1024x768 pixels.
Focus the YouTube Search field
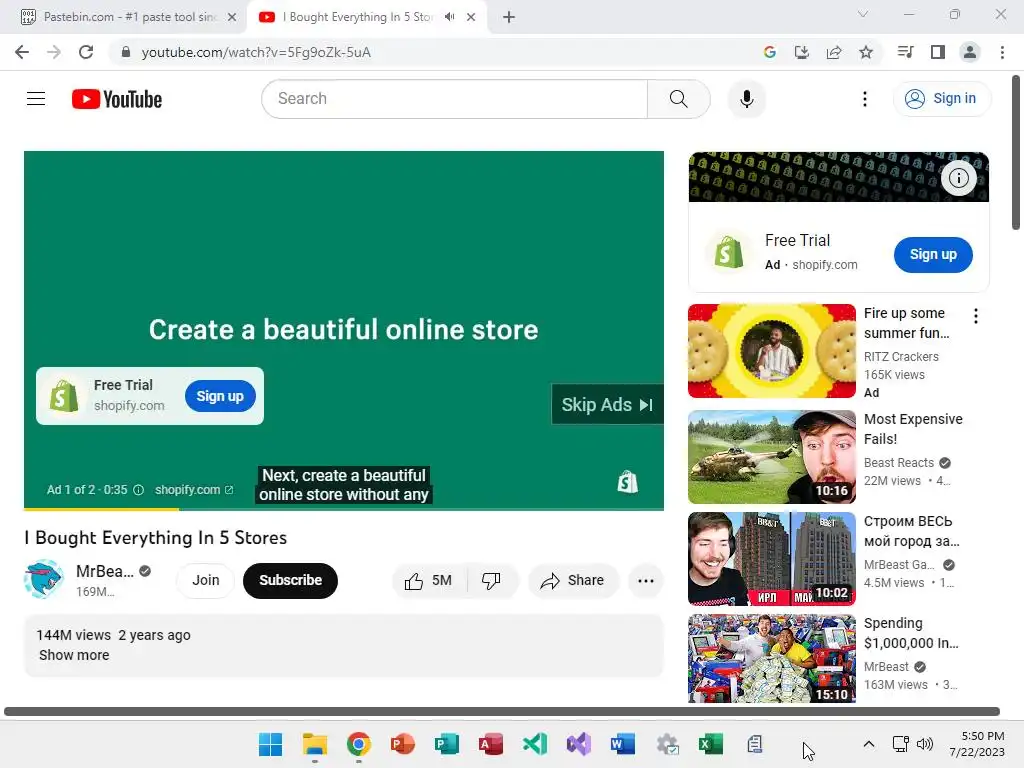click(455, 99)
